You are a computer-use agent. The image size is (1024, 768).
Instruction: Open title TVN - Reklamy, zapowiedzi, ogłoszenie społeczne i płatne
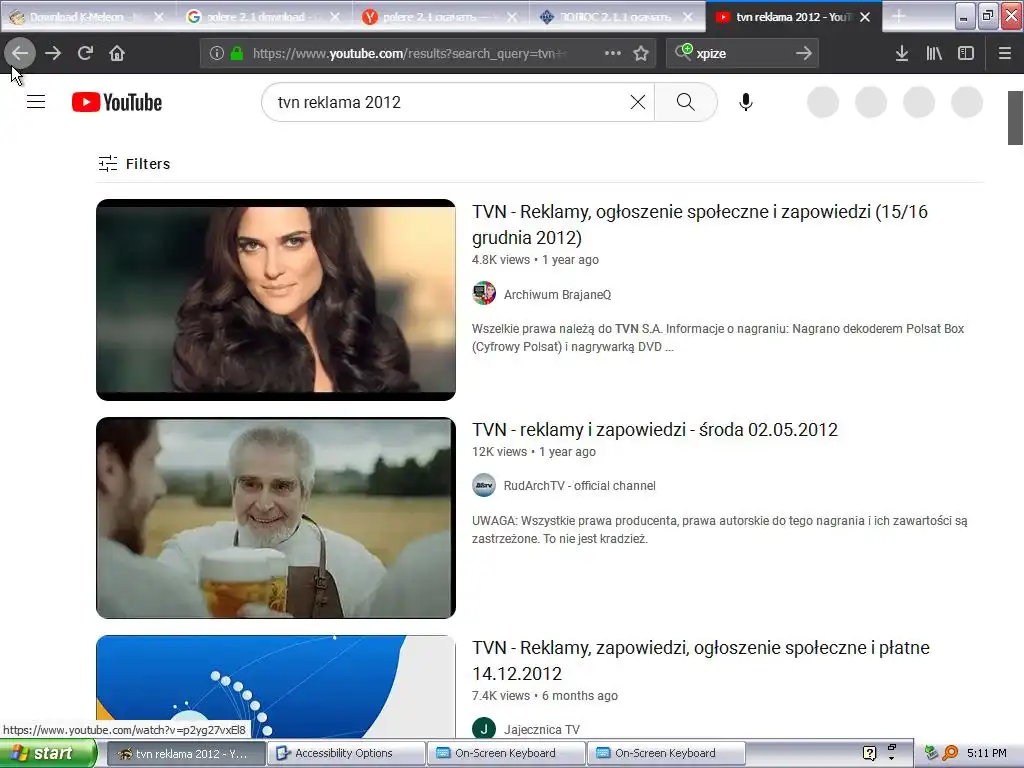point(701,660)
